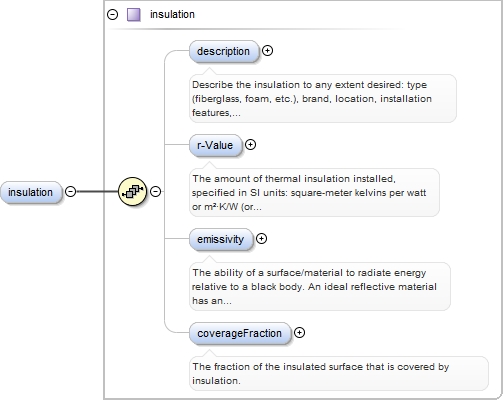Select the root insulation element node
504x401 pixels.
click(x=31, y=192)
